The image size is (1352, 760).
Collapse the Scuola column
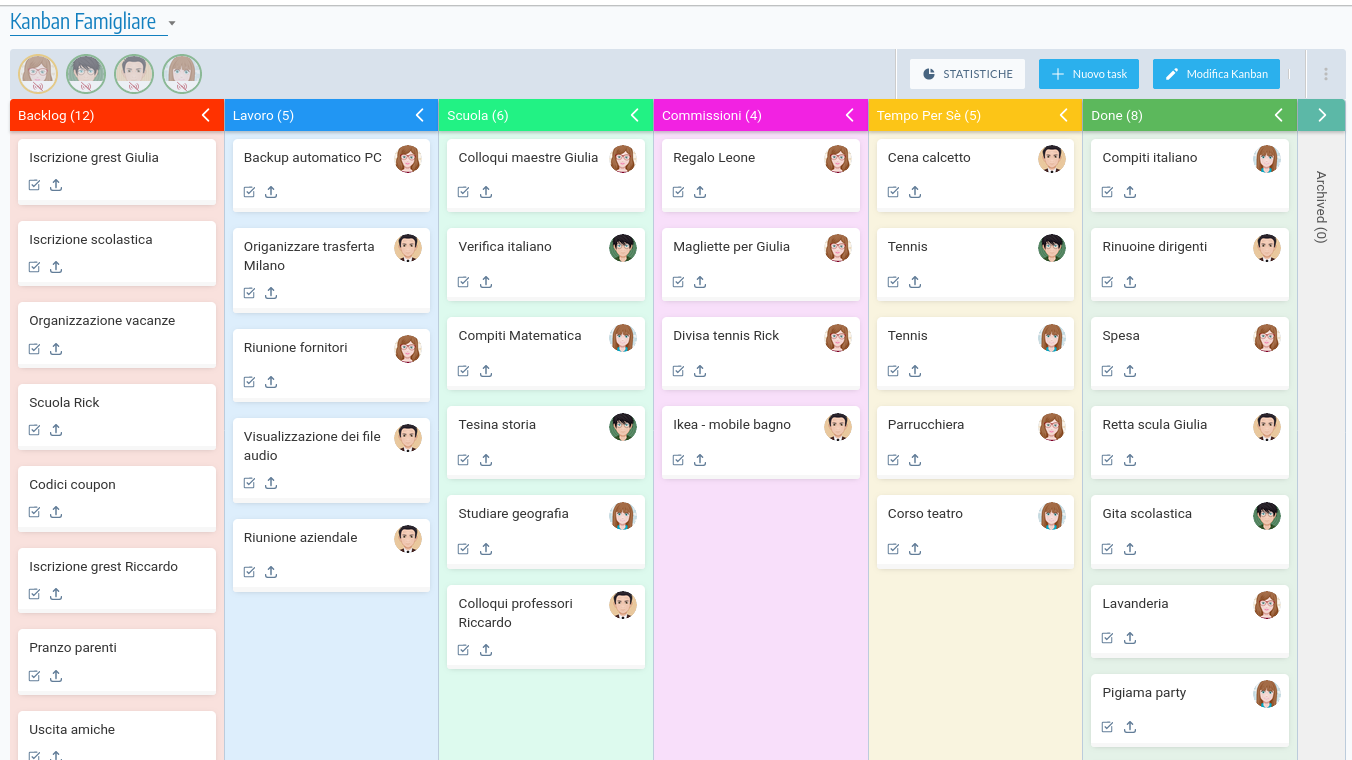tap(634, 115)
